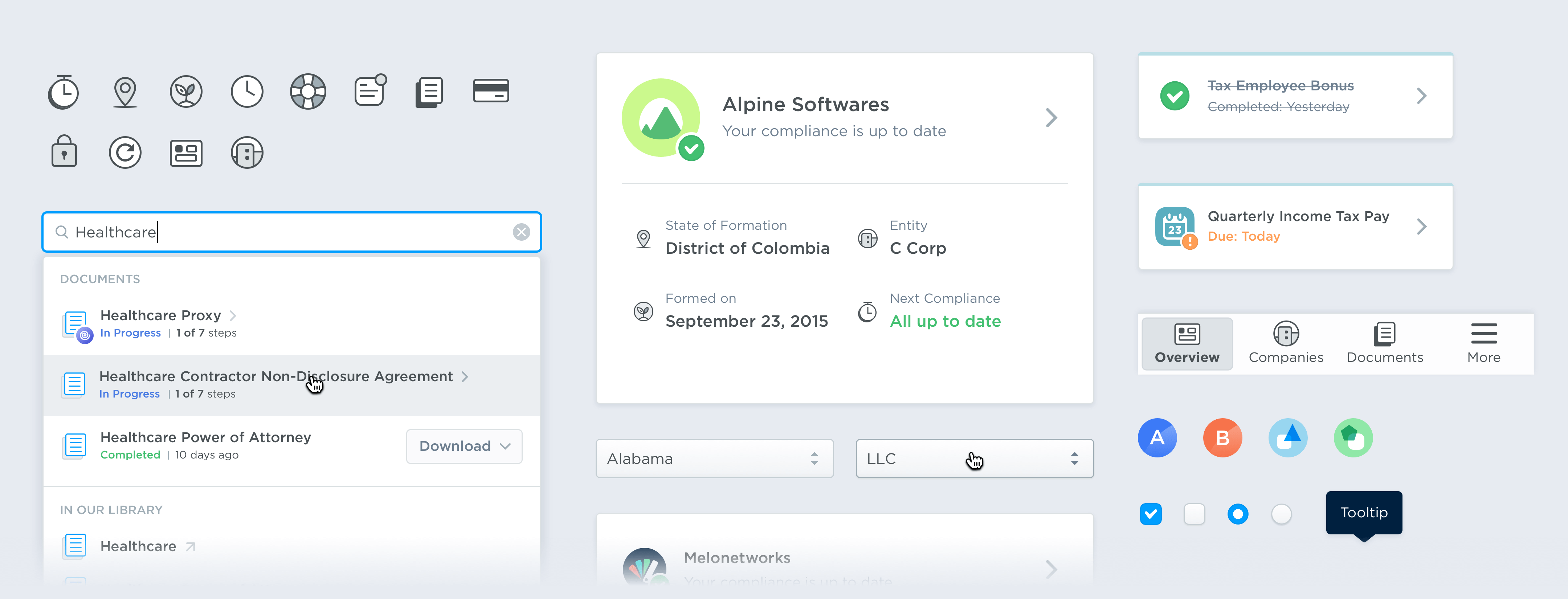This screenshot has width=1568, height=599.
Task: Clear the Healthcare search field
Action: (521, 232)
